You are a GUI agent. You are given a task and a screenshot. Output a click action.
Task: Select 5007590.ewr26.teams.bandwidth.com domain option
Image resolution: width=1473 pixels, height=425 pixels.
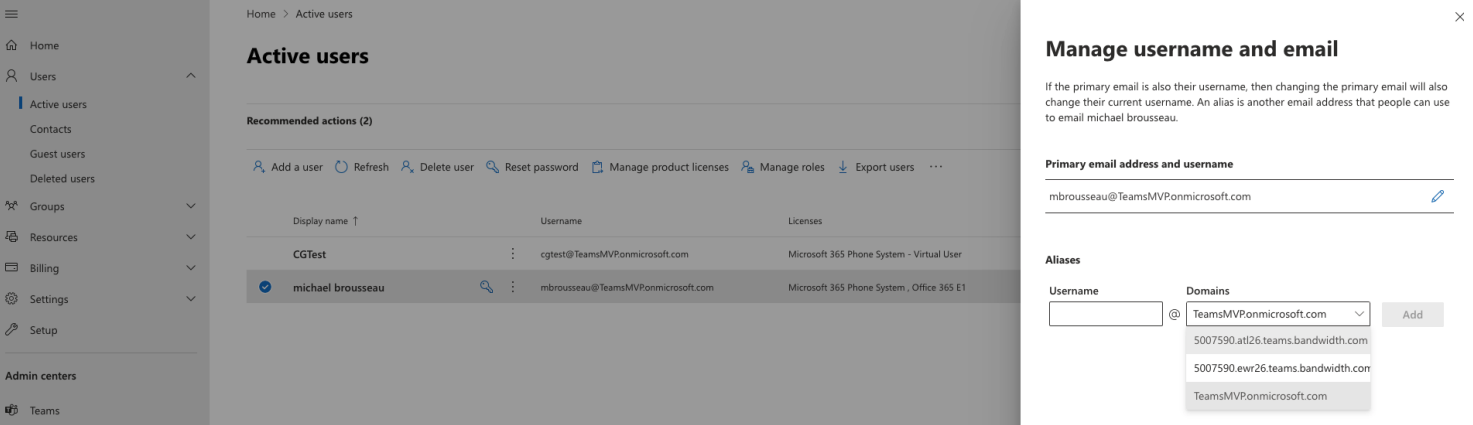pyautogui.click(x=1278, y=368)
